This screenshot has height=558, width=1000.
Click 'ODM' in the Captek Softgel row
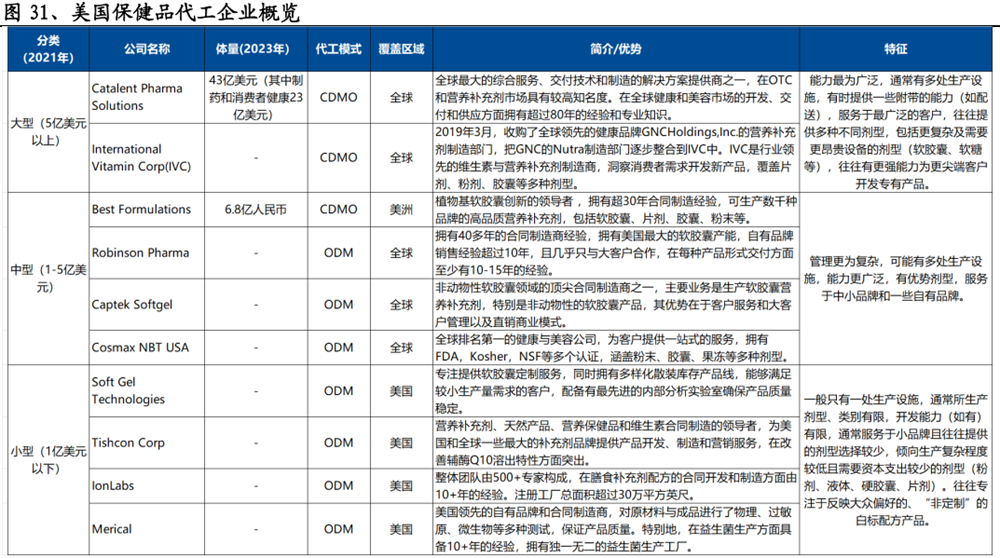pos(339,304)
